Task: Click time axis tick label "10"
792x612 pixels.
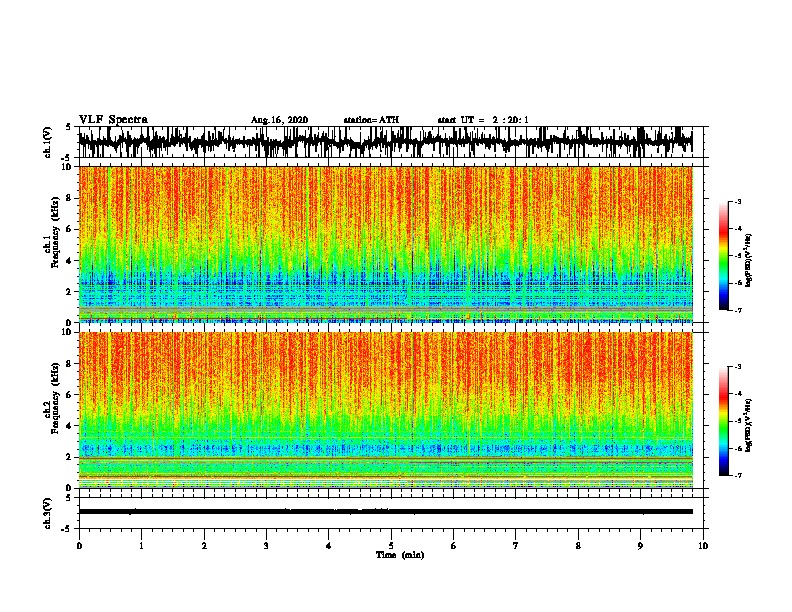Action: pyautogui.click(x=703, y=546)
